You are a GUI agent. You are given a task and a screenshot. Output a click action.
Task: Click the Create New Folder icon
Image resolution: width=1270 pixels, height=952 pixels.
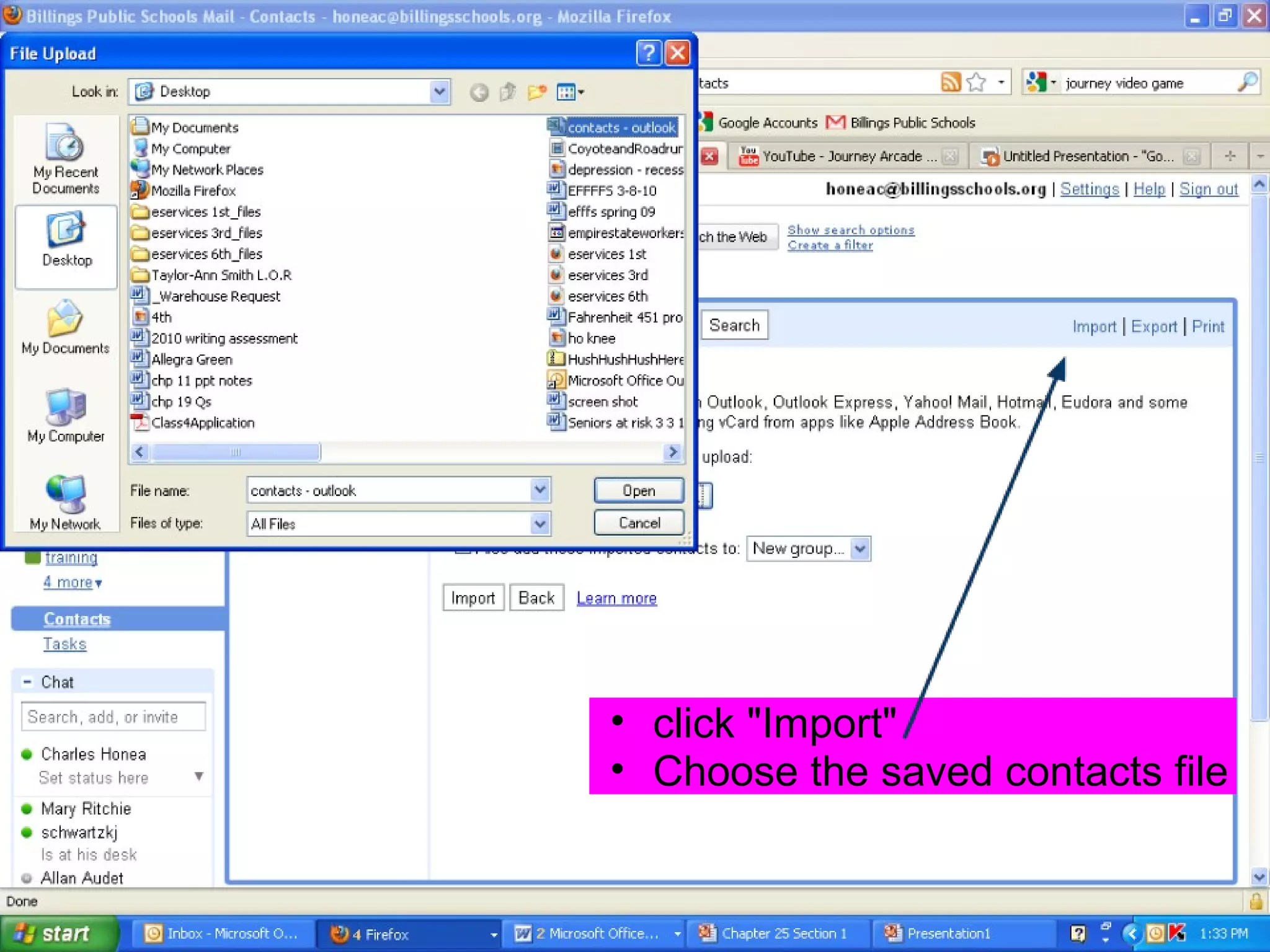point(537,92)
